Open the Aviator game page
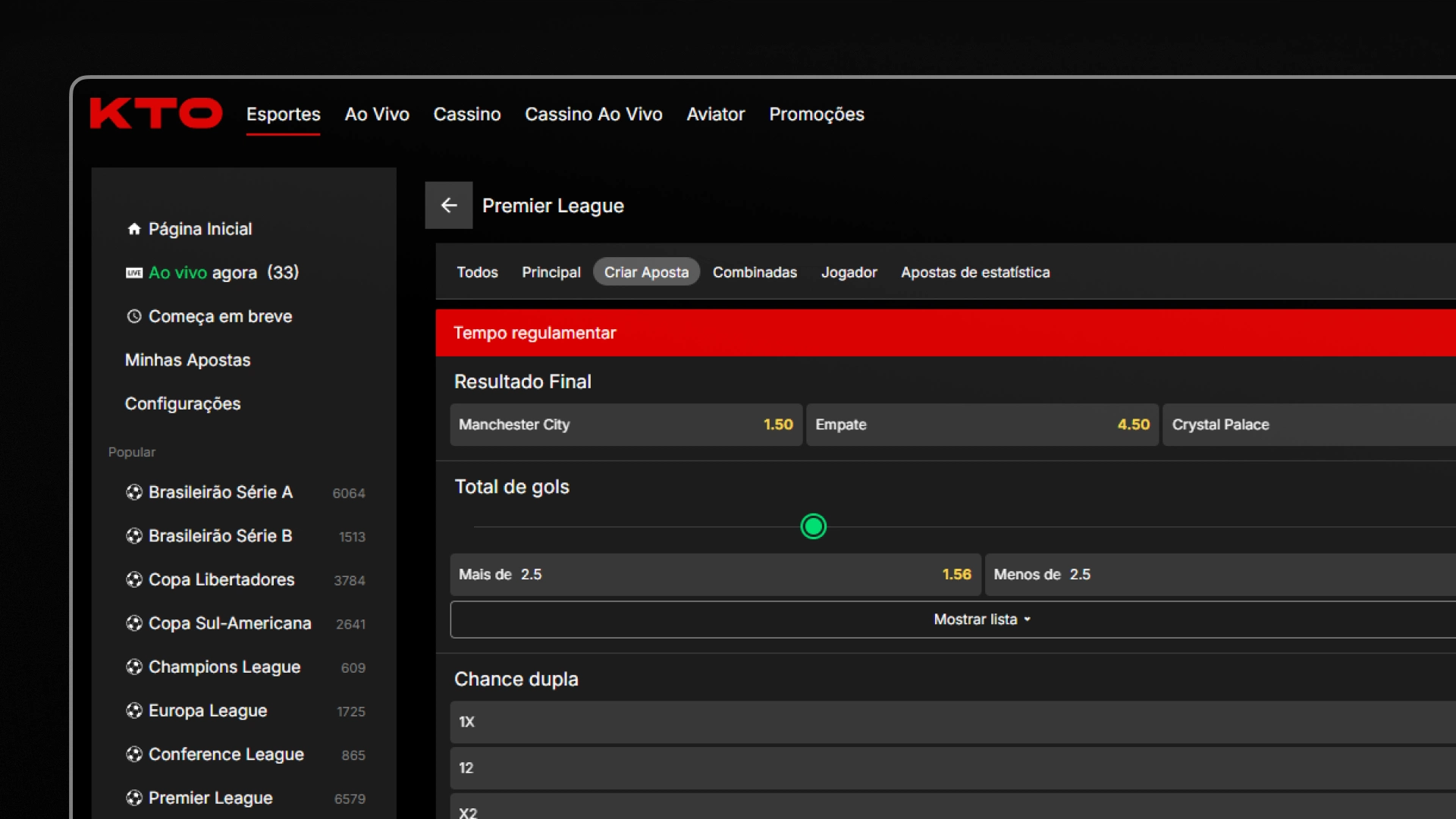This screenshot has width=1456, height=819. click(716, 115)
